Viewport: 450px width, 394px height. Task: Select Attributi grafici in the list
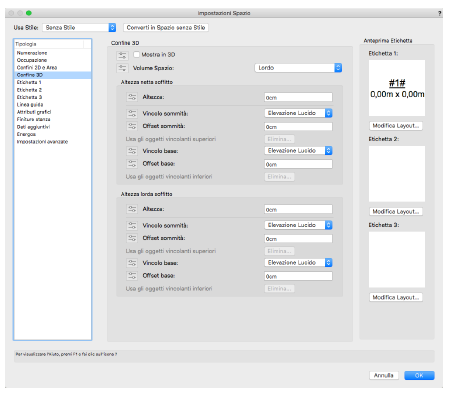click(52, 112)
